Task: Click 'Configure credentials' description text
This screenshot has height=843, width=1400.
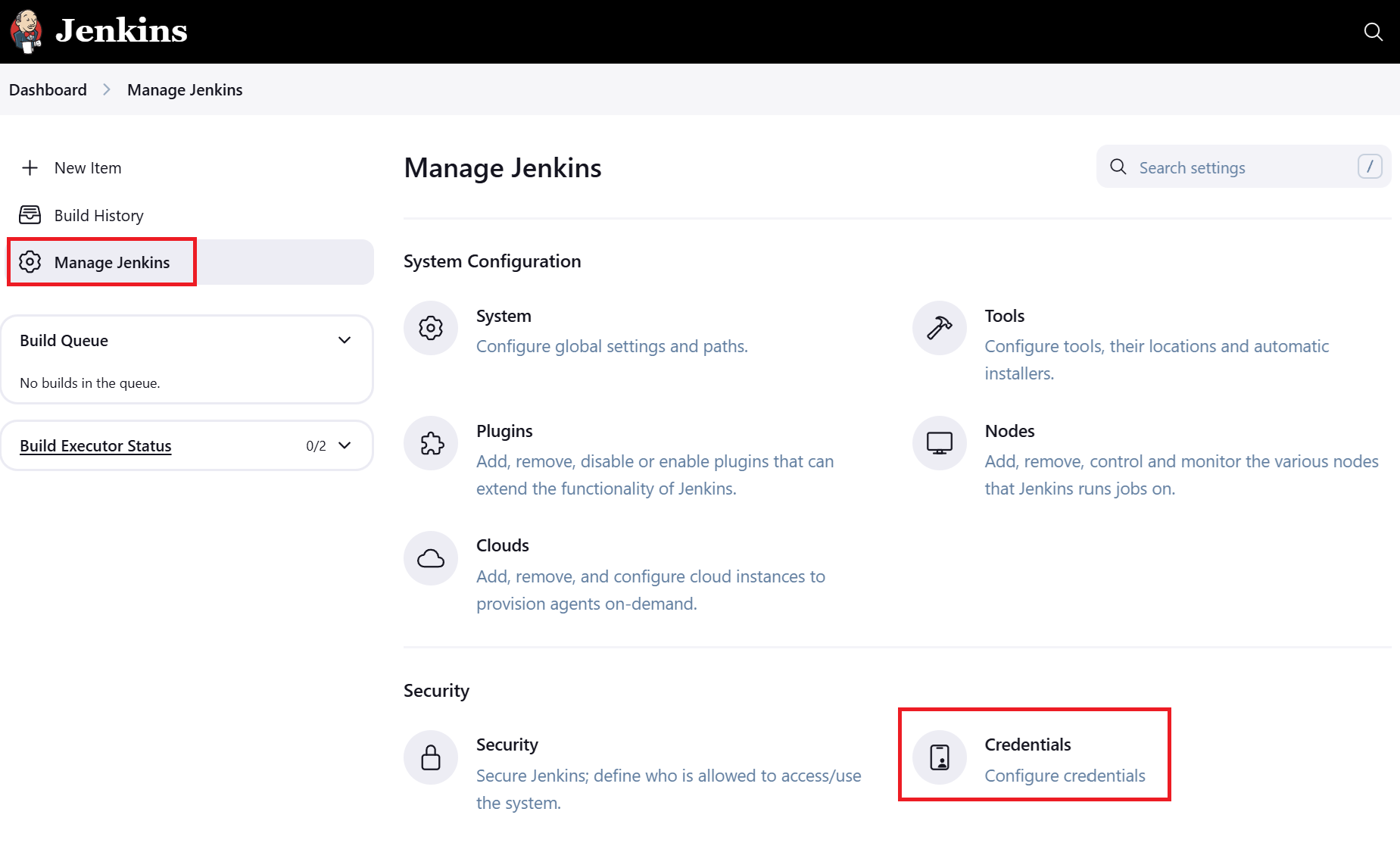Action: coord(1065,776)
